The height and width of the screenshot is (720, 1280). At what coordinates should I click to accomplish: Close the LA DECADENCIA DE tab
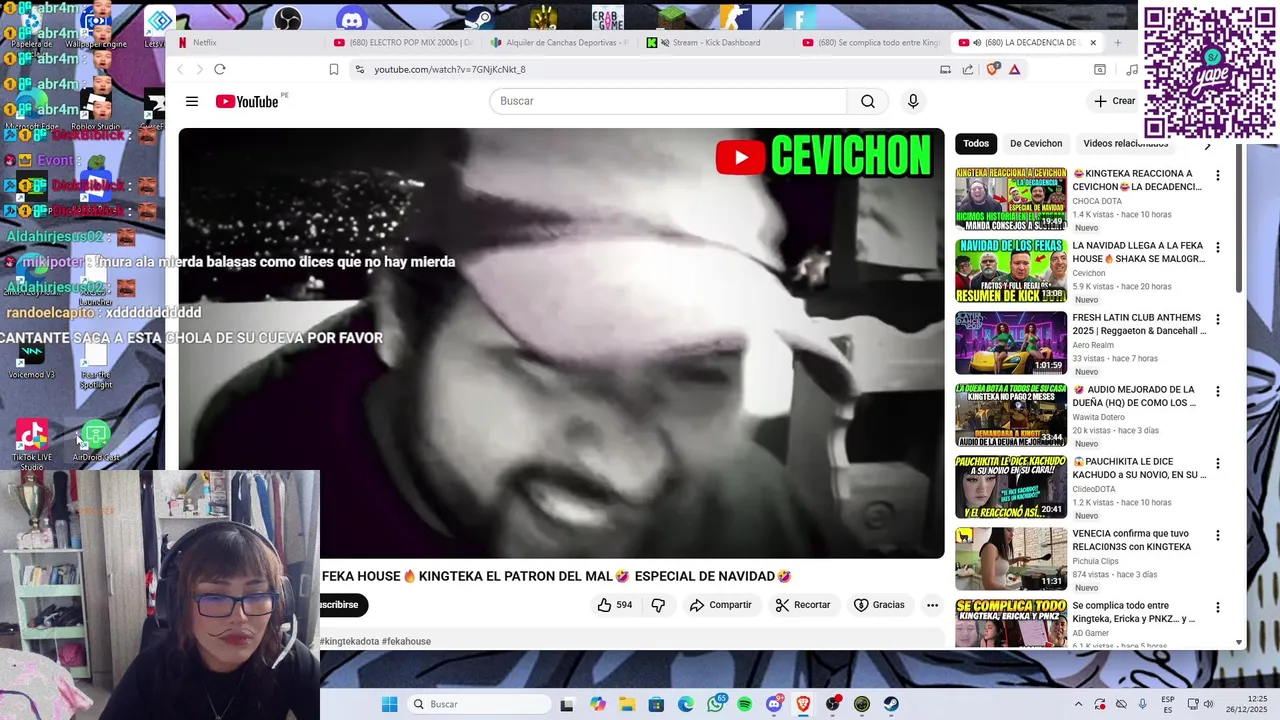click(1093, 43)
